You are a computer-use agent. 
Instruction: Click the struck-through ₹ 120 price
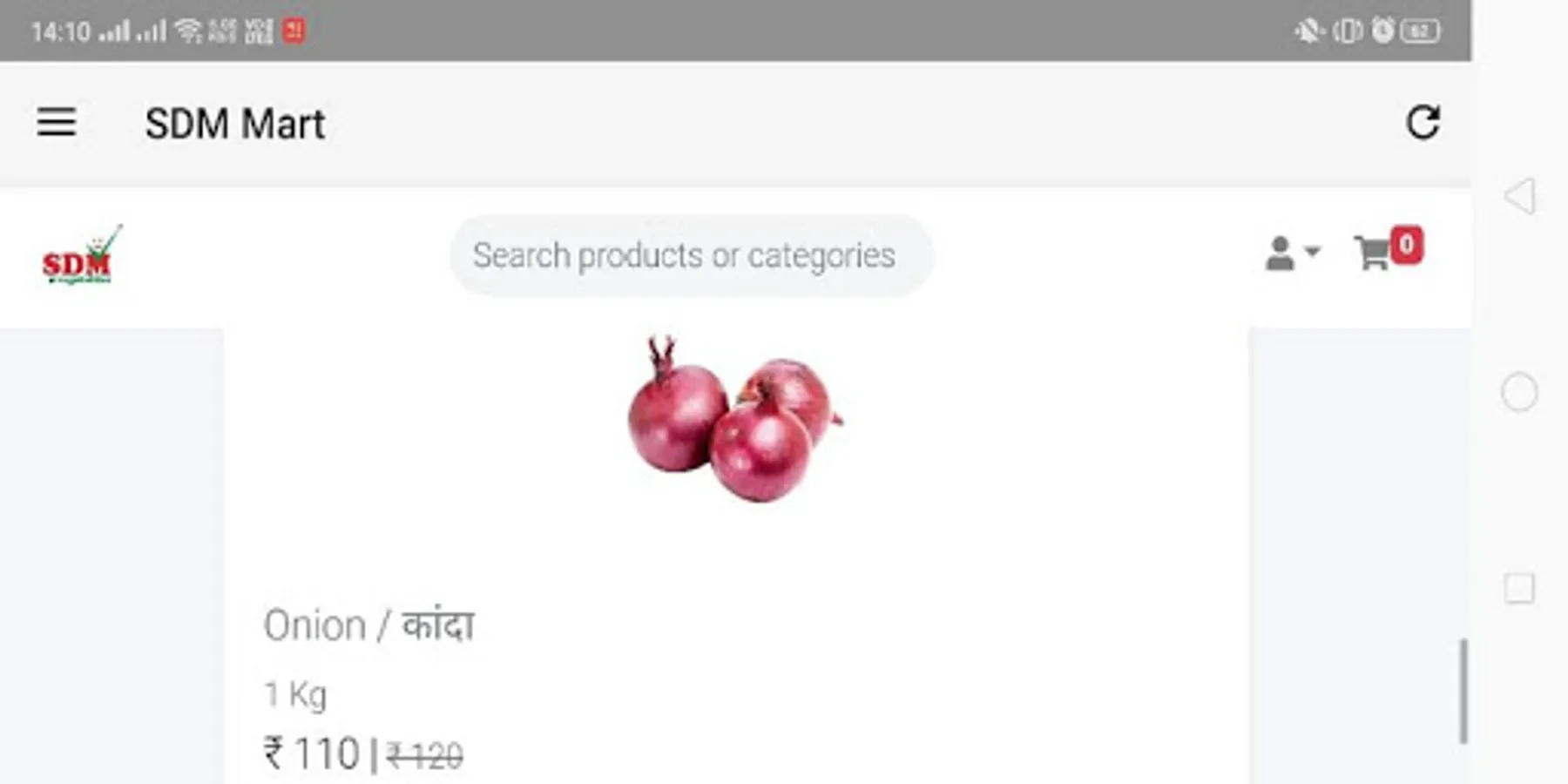point(425,756)
